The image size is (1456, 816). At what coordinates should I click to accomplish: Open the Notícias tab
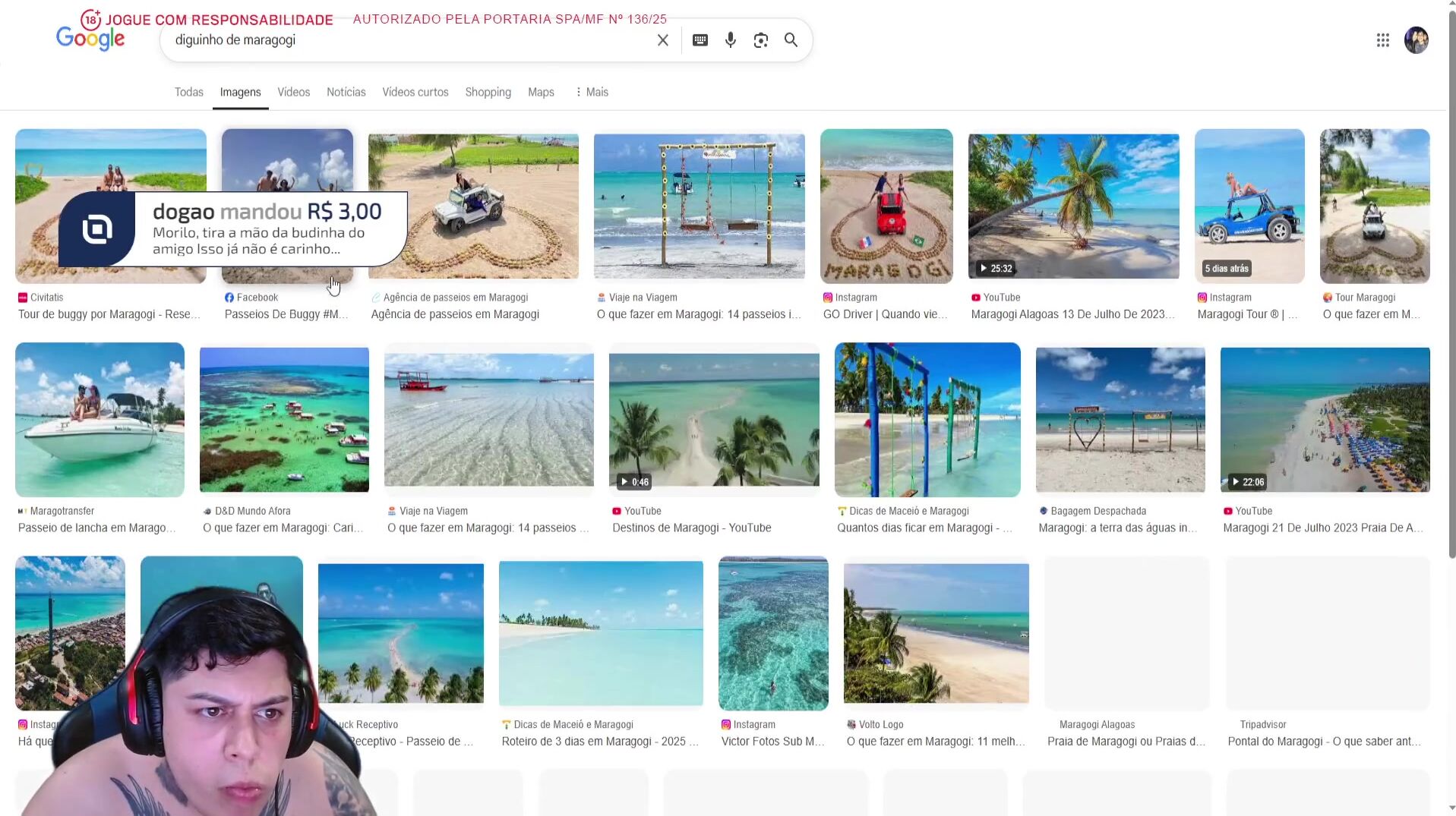[x=346, y=92]
